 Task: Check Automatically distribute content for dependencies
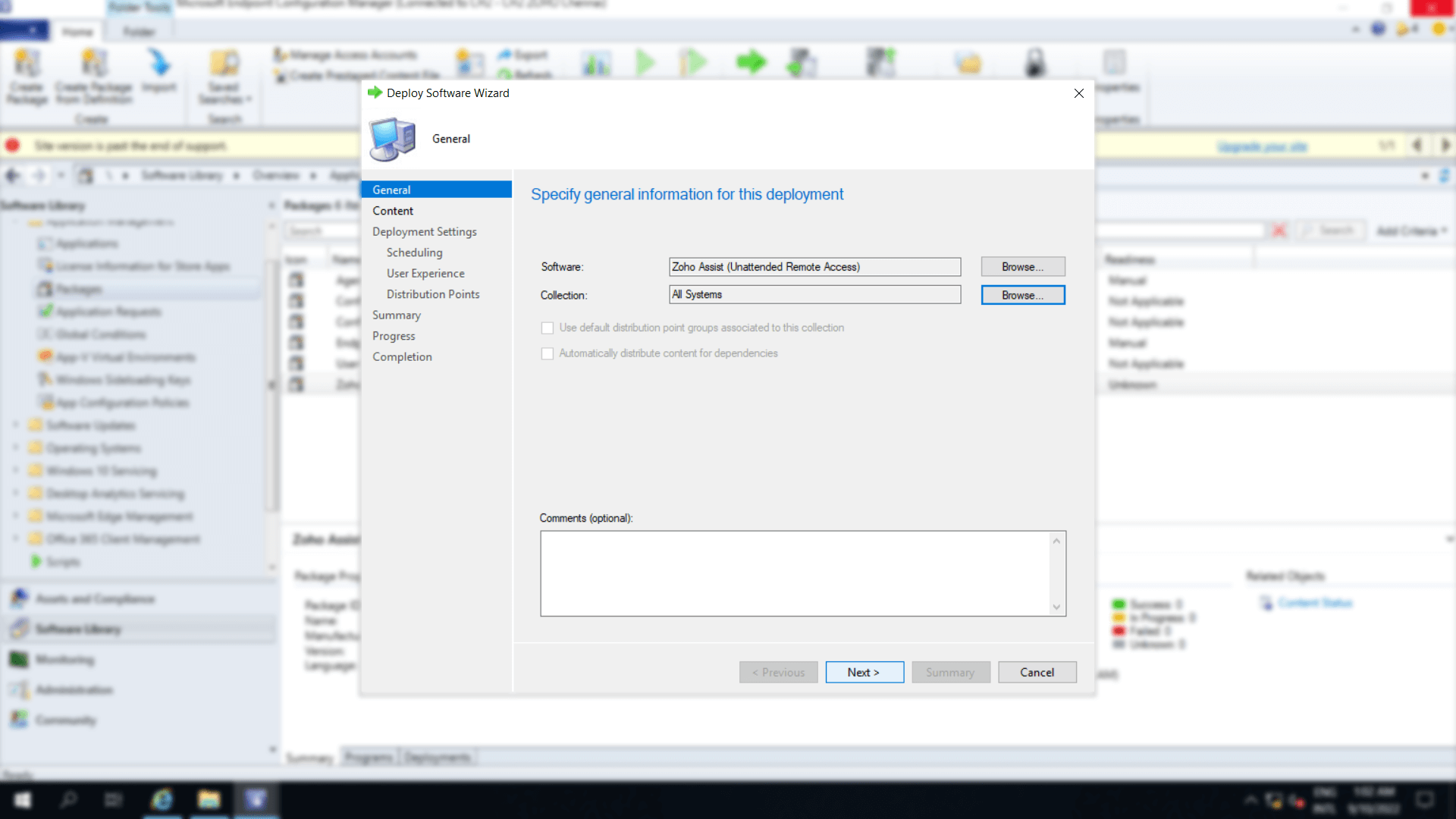click(x=548, y=353)
